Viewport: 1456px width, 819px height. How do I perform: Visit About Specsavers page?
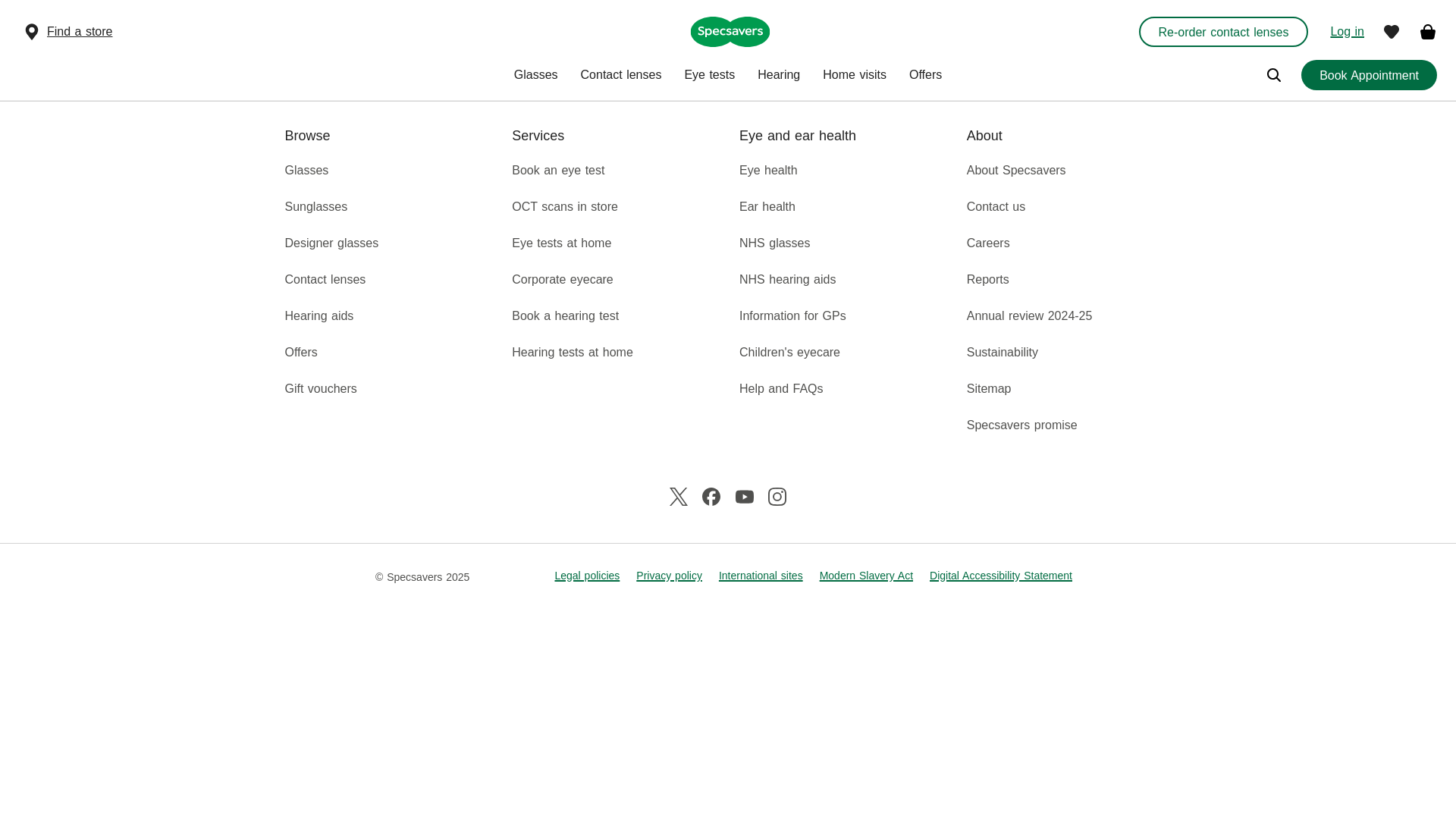click(1015, 171)
